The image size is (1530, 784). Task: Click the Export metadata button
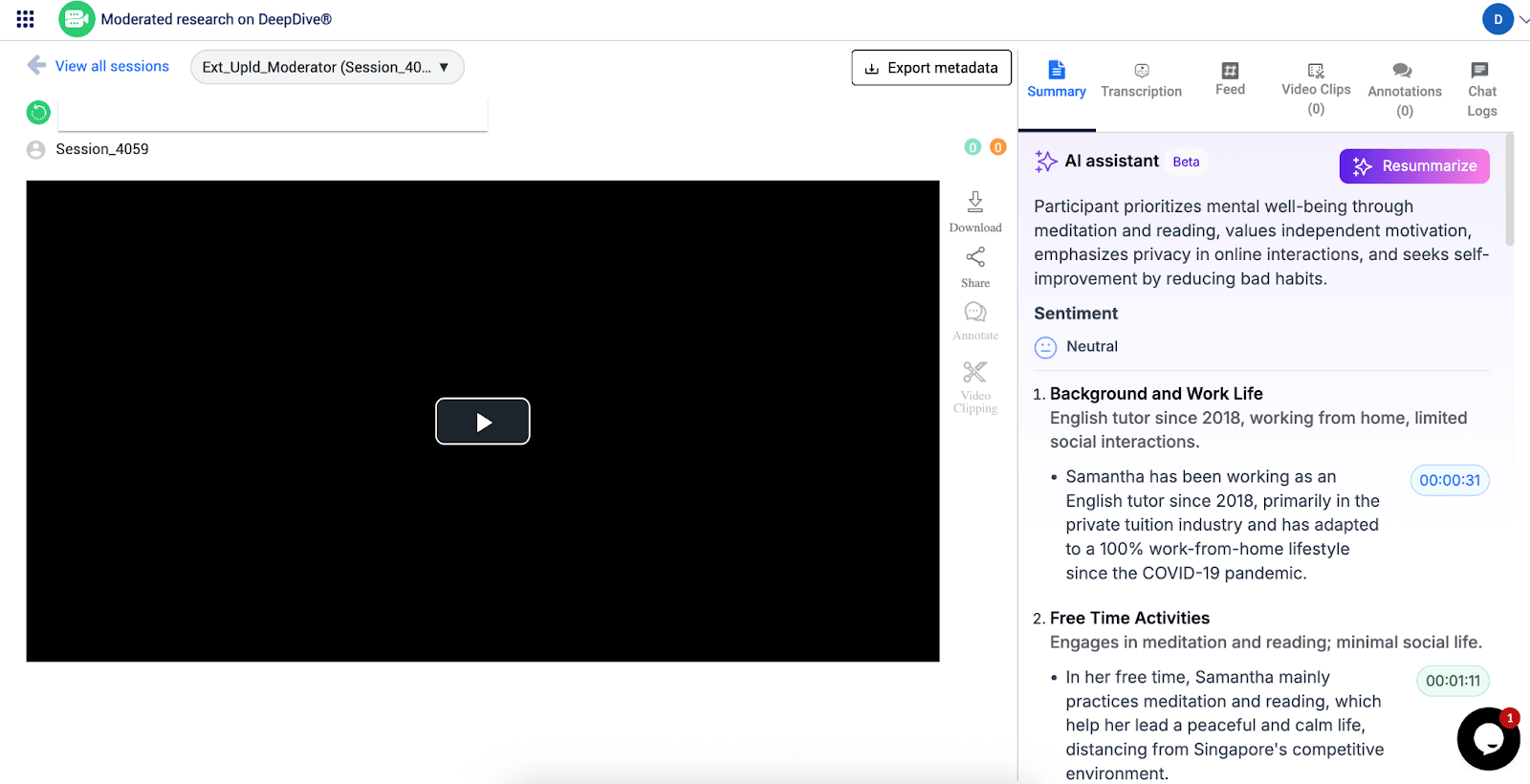pyautogui.click(x=931, y=68)
